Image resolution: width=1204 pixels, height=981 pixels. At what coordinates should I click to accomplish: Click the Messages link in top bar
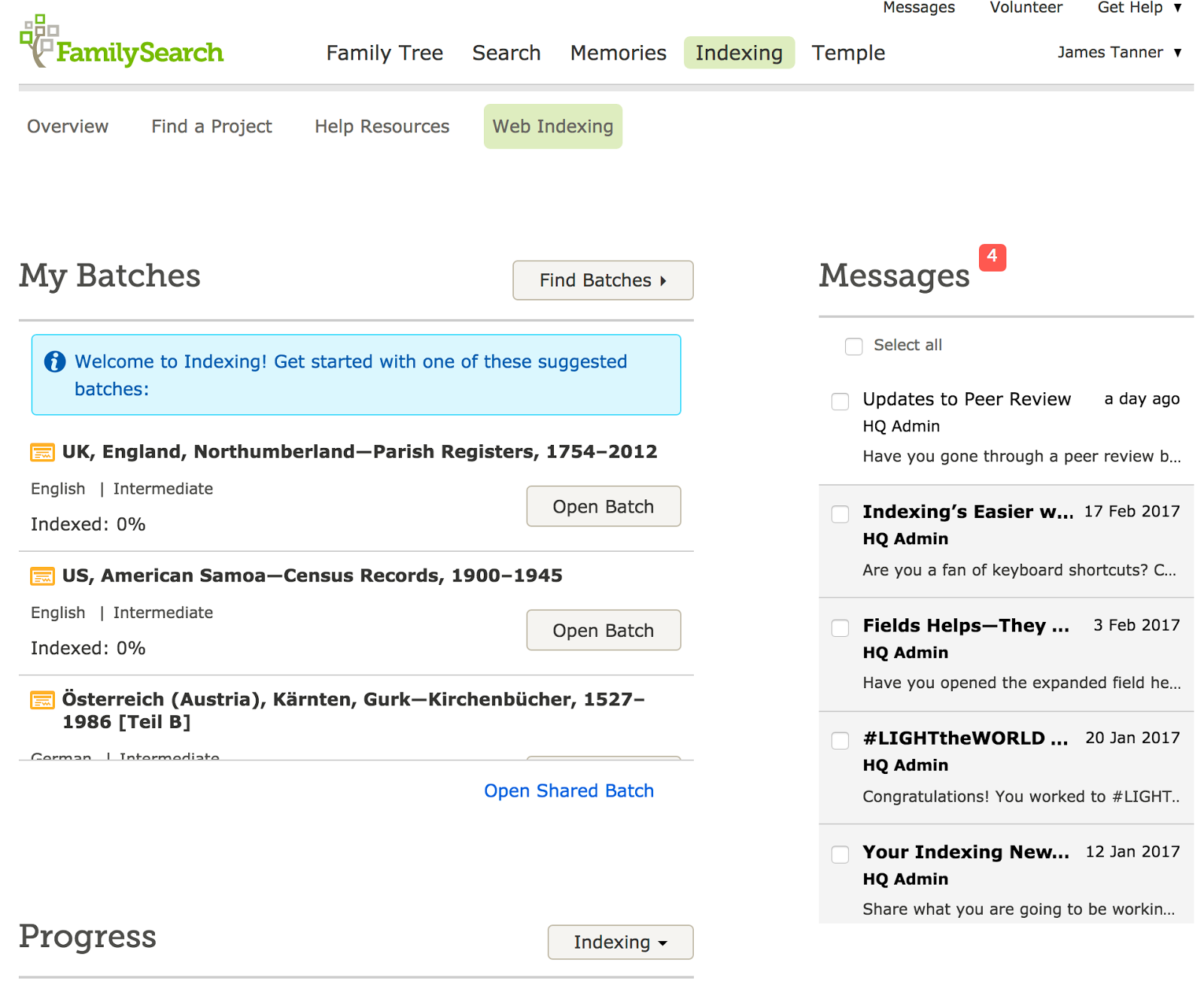coord(918,8)
